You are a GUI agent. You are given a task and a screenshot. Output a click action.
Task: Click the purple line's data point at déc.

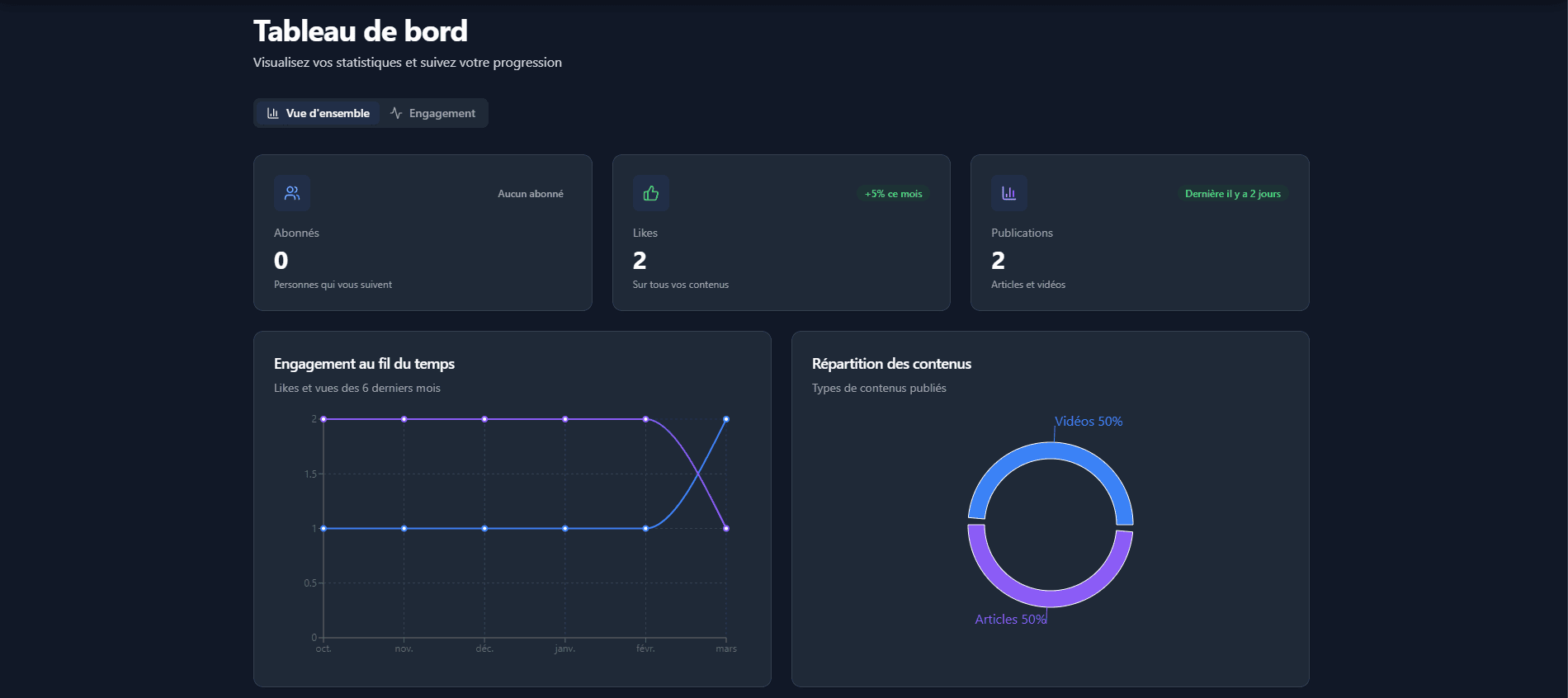pos(484,419)
